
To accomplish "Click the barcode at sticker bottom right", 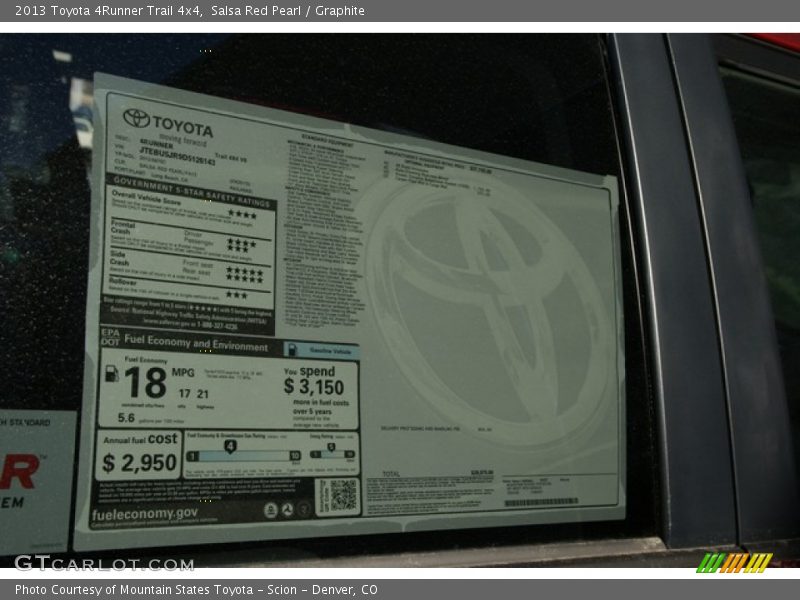I will [x=540, y=502].
